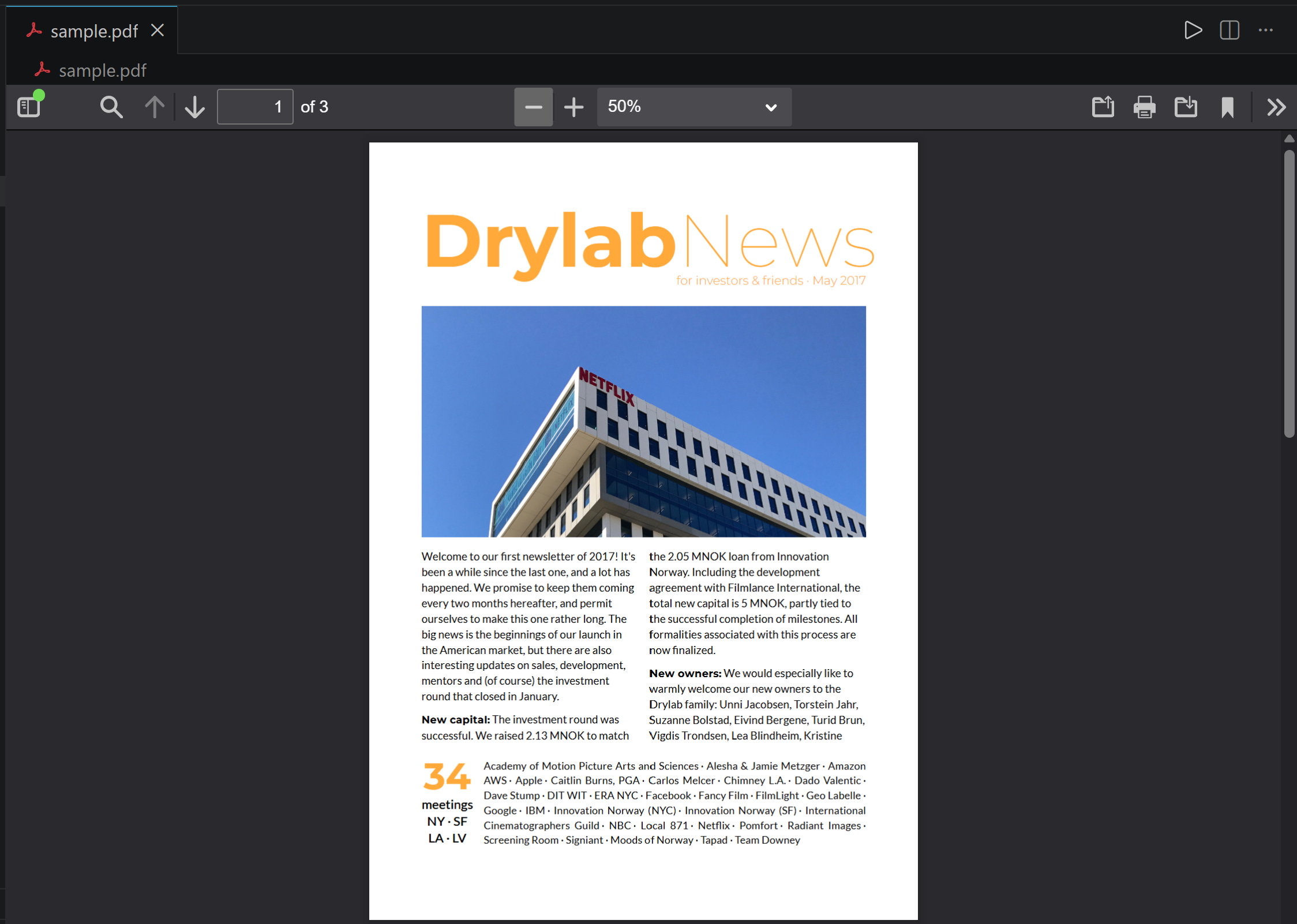This screenshot has width=1297, height=924.
Task: Click the scrollbar up arrow
Action: click(1289, 138)
